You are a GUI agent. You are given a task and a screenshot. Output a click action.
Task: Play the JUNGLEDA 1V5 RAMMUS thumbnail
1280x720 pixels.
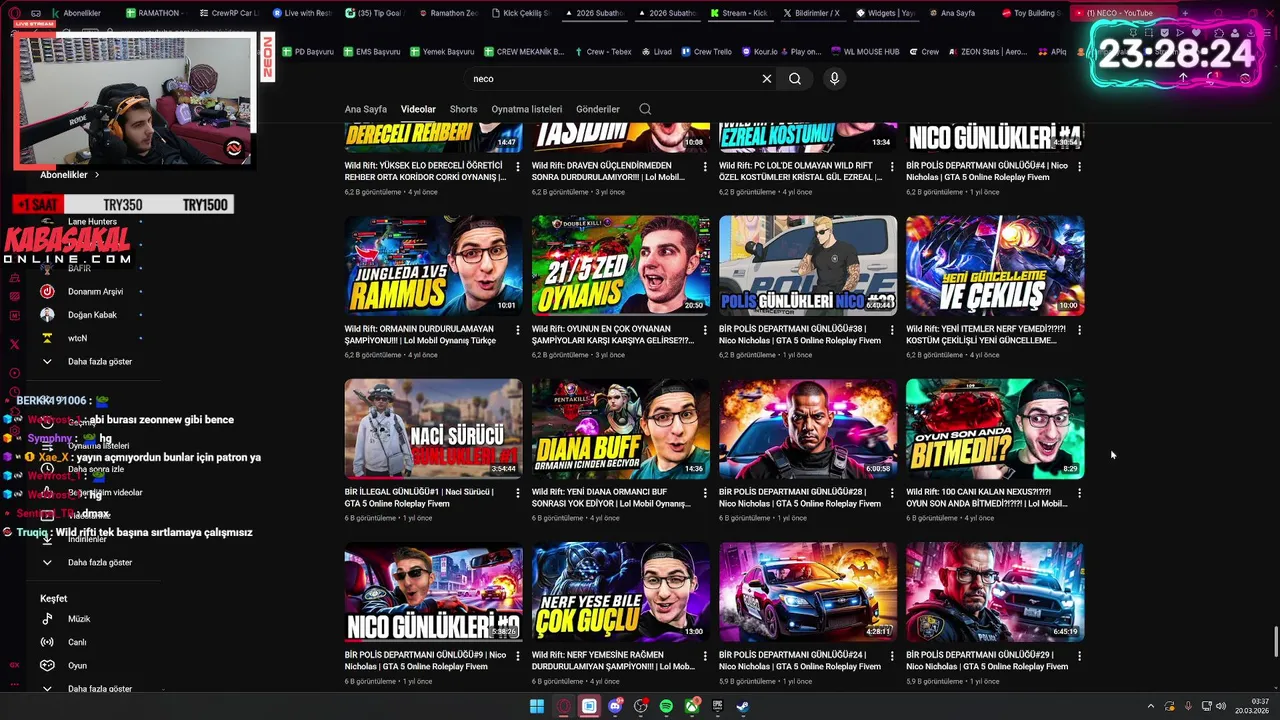[433, 266]
